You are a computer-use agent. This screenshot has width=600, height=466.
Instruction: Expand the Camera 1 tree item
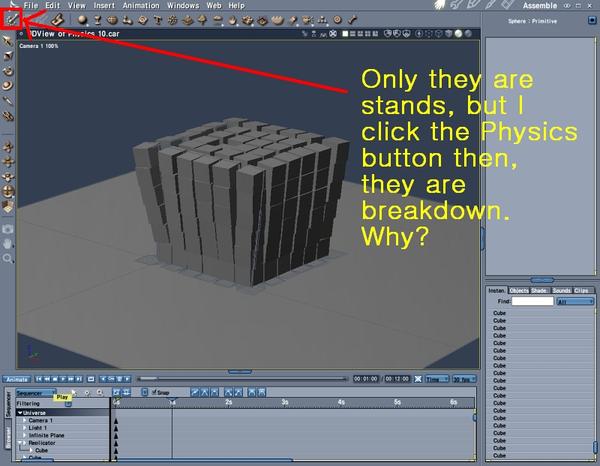[25, 420]
